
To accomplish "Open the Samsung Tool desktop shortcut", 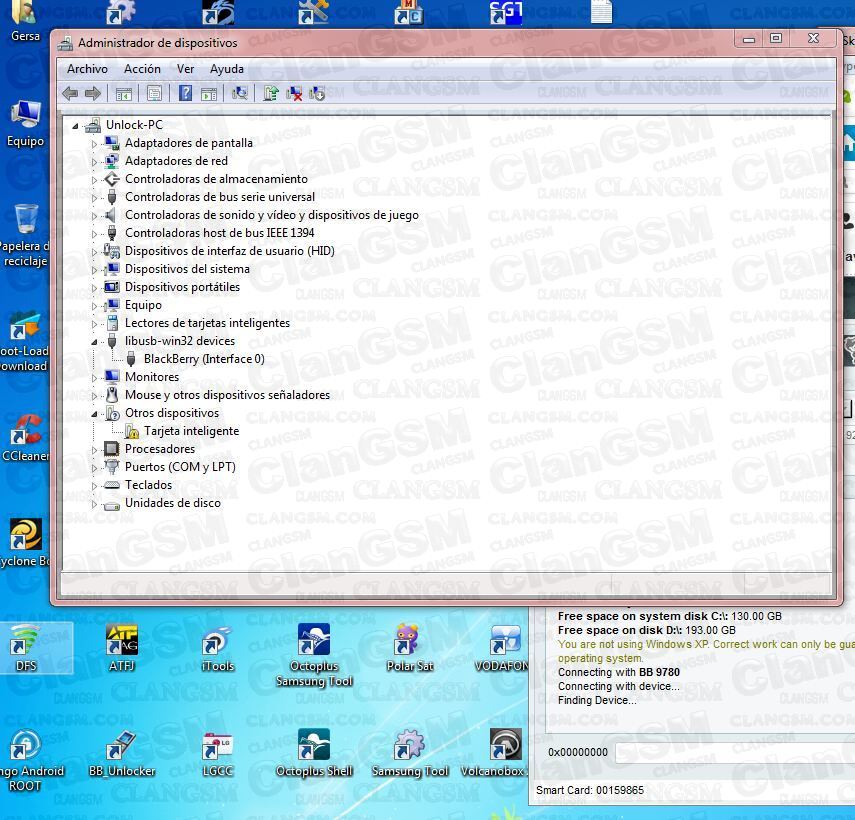I will (410, 753).
